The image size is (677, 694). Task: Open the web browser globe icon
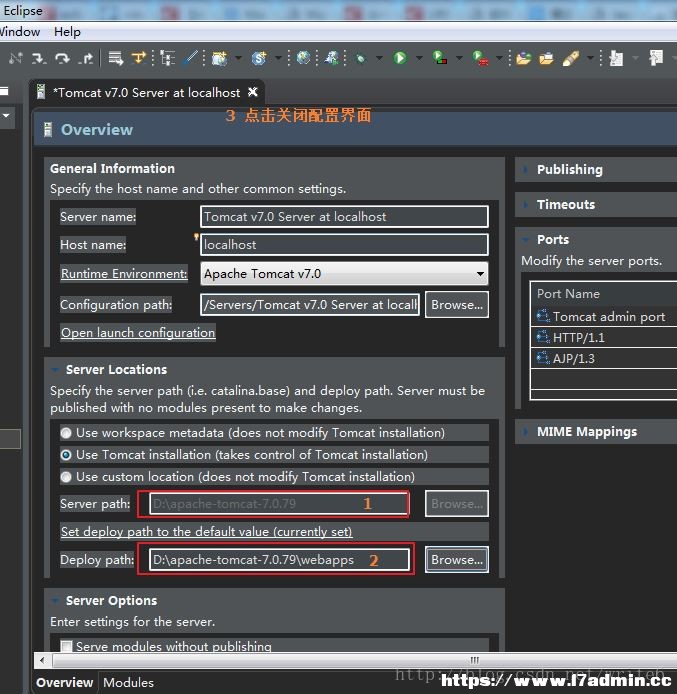coord(303,58)
